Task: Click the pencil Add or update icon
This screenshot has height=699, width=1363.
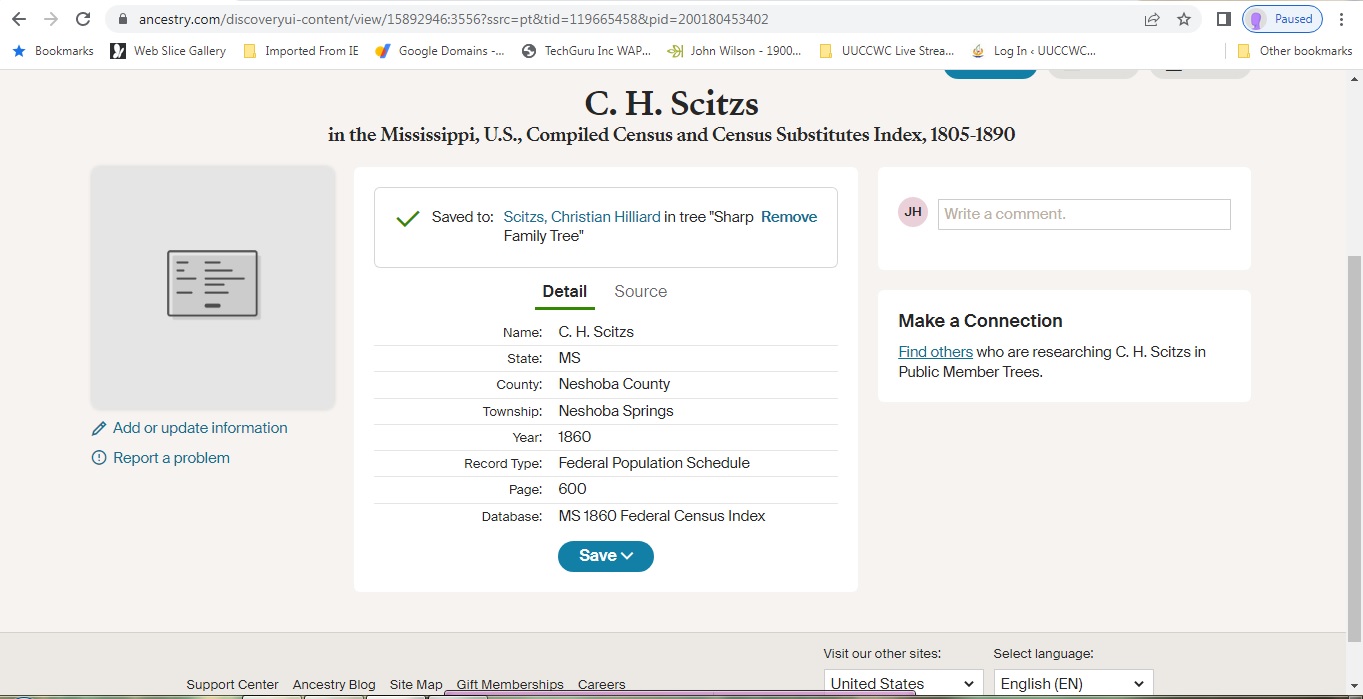Action: tap(99, 429)
